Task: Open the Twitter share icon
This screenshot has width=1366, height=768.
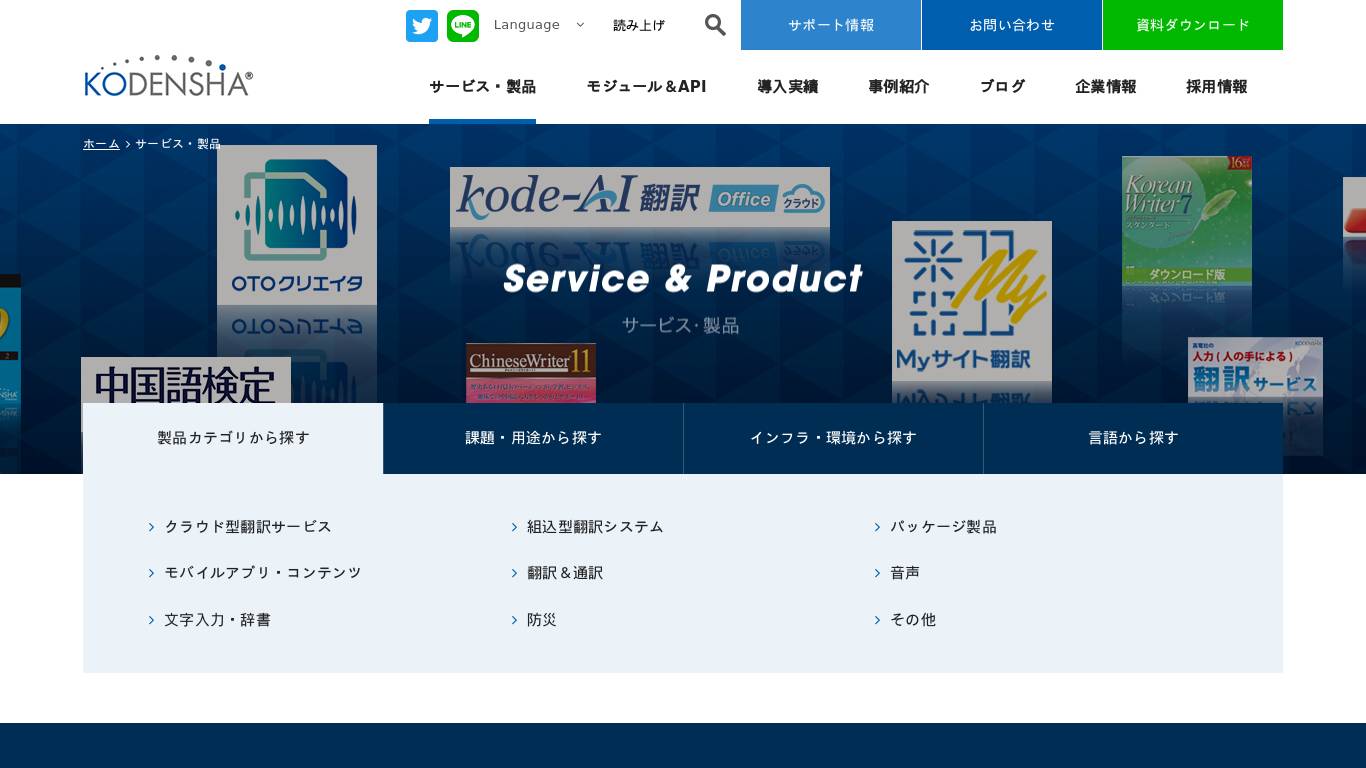Action: tap(422, 26)
